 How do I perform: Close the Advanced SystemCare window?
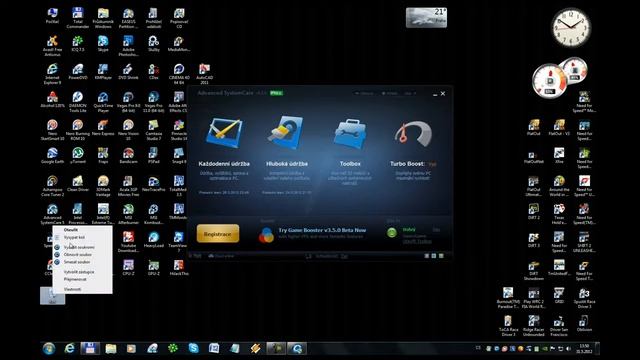[443, 93]
